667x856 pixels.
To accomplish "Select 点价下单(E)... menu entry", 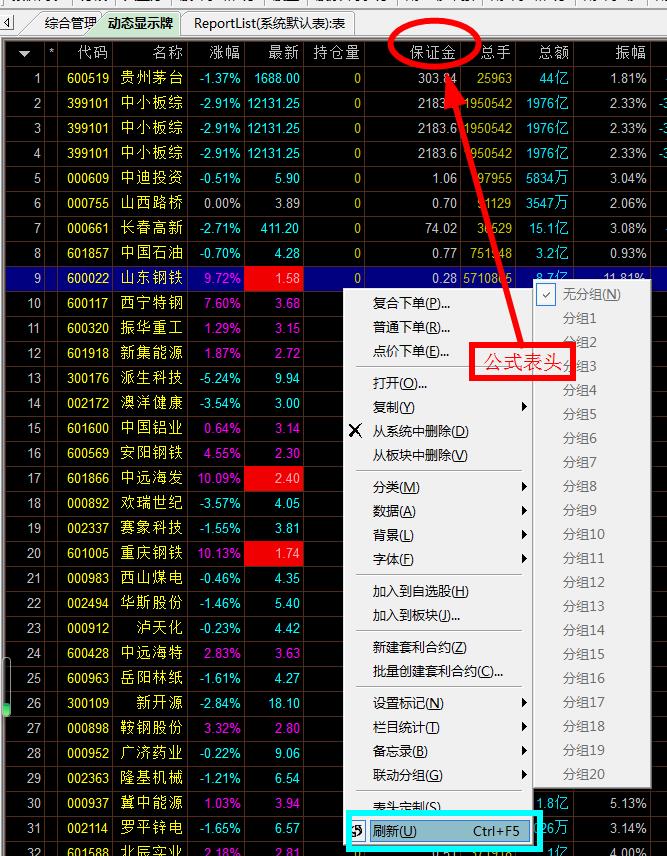I will 410,351.
